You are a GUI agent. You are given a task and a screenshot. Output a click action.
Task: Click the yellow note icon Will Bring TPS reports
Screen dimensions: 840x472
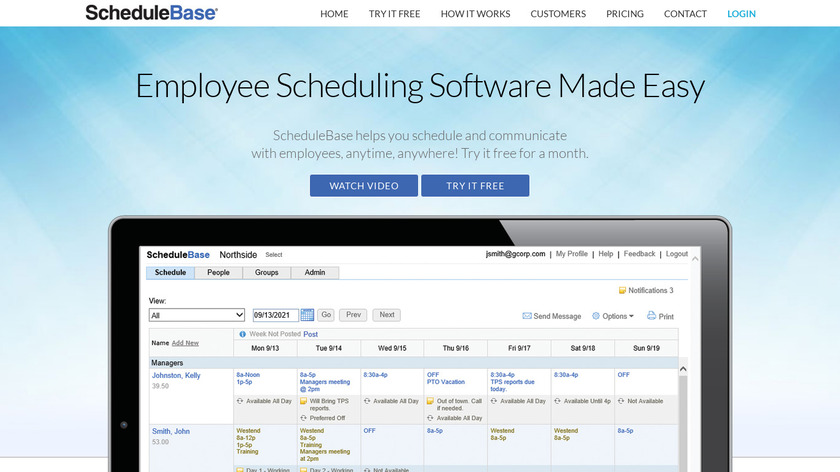(303, 401)
